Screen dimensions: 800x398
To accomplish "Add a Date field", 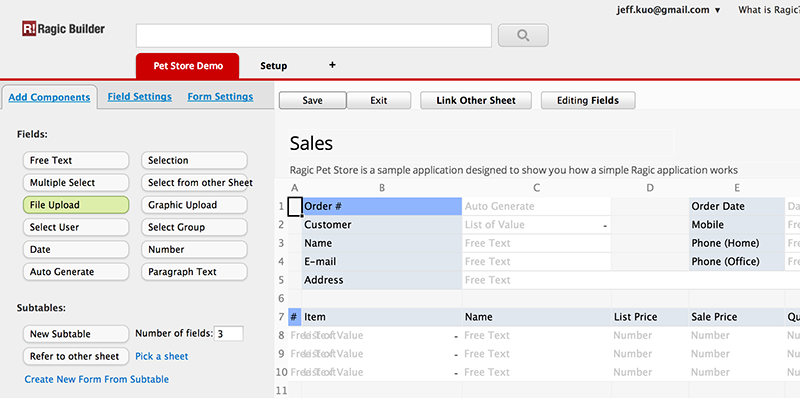I will 76,250.
